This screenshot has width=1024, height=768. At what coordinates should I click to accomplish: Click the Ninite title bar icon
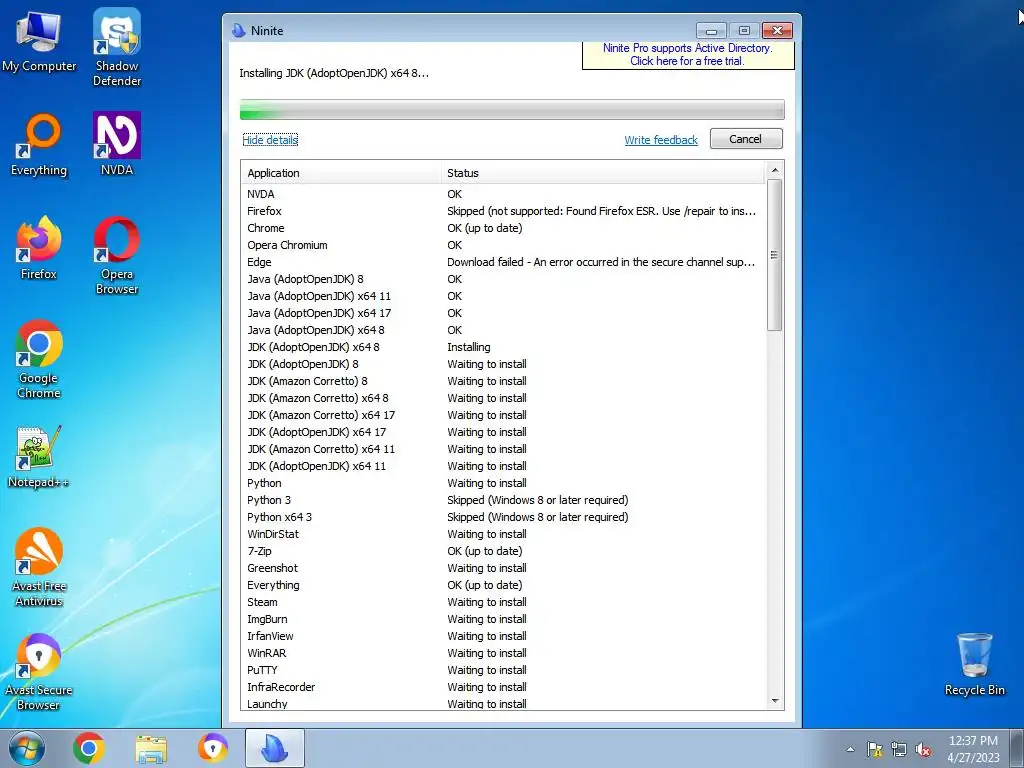tap(239, 30)
